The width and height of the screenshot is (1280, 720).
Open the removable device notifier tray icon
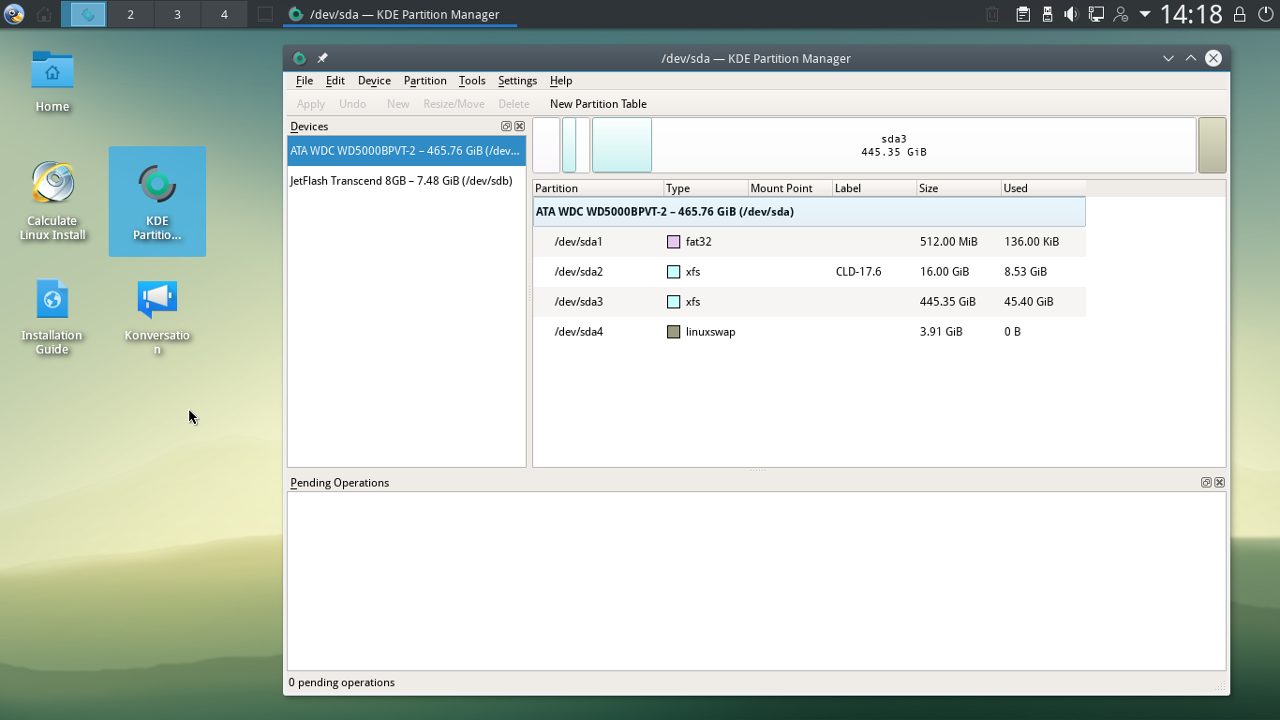click(x=1047, y=14)
